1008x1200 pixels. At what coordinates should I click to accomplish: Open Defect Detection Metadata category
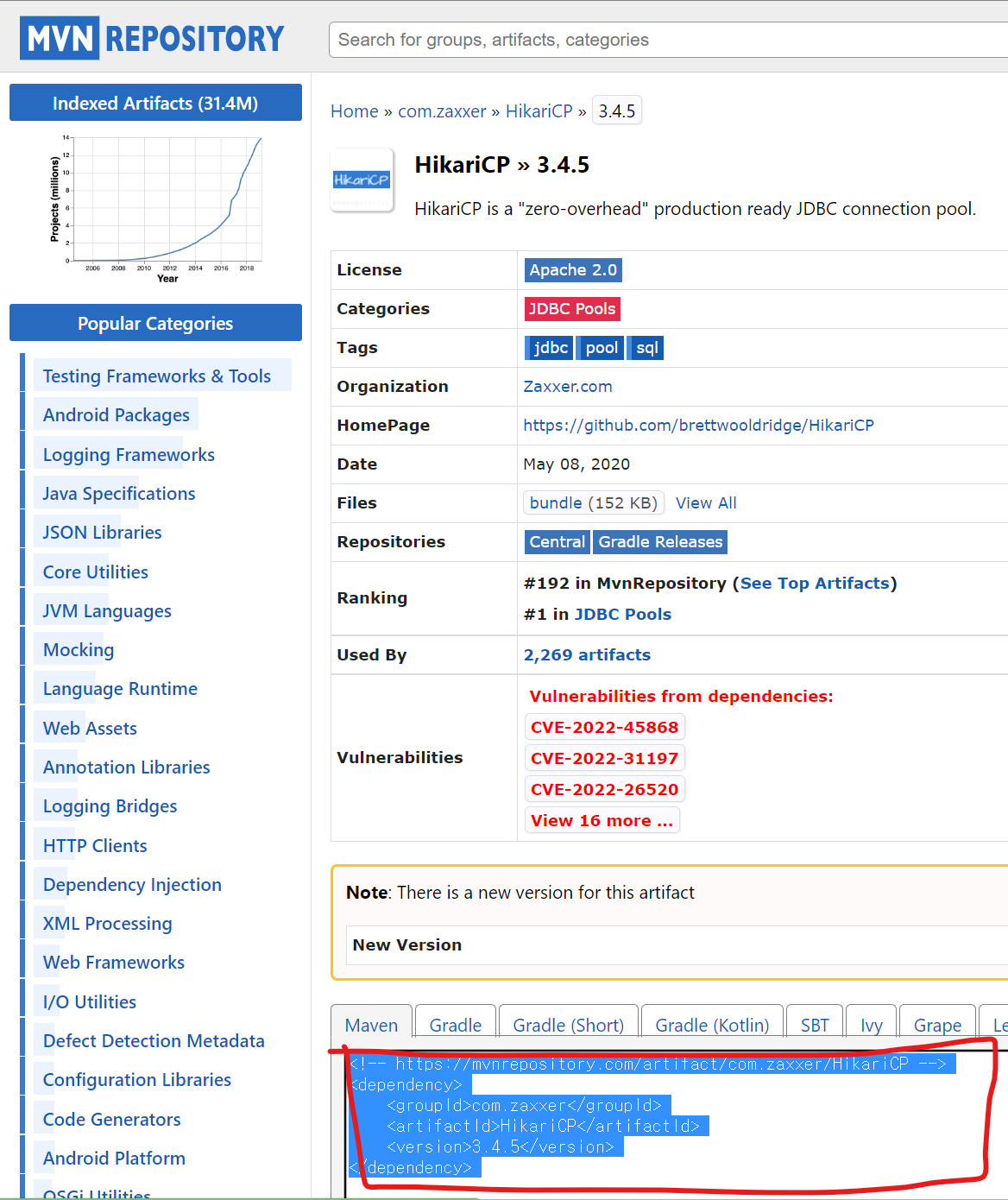point(154,1041)
